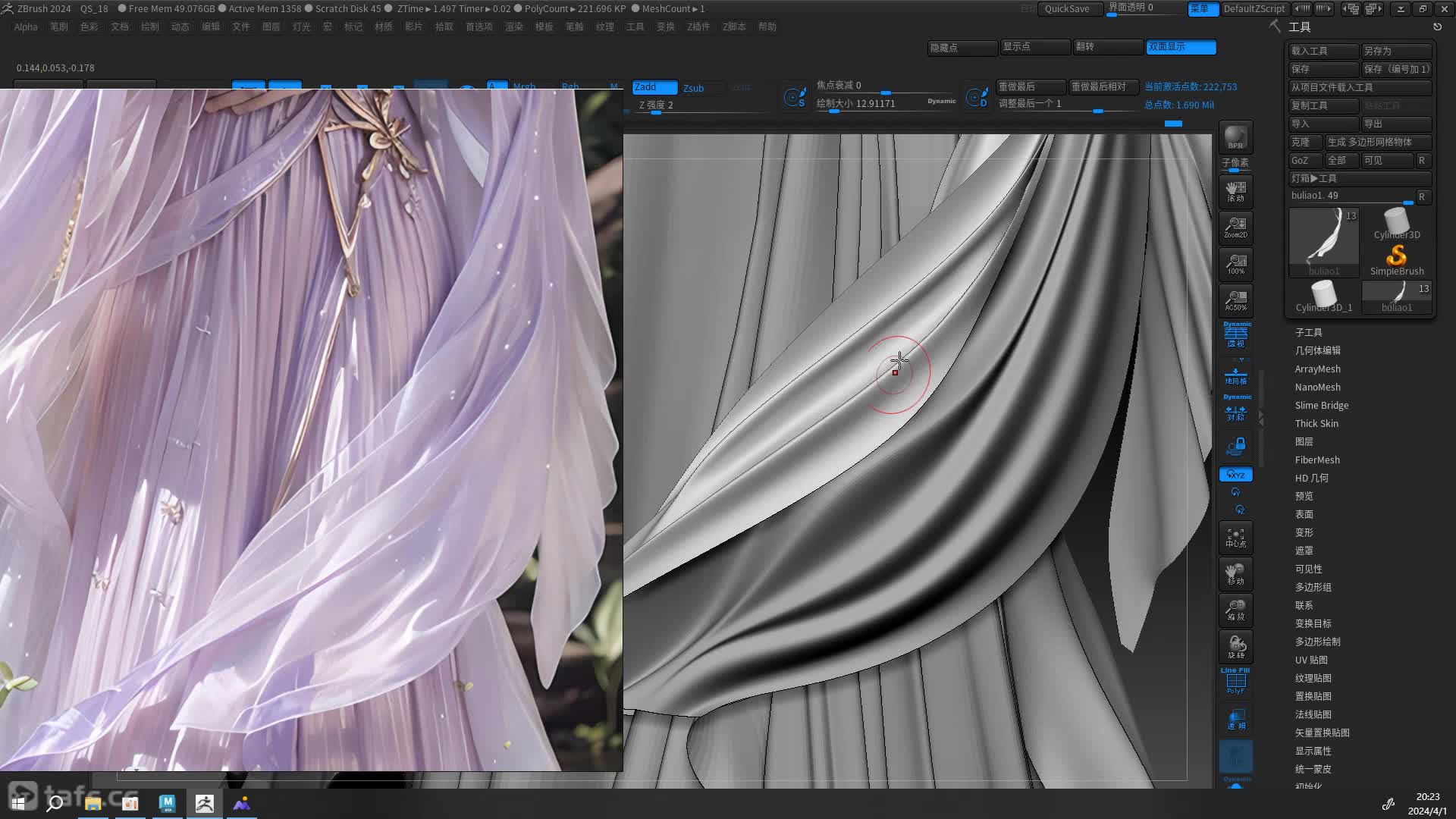Select the Cylinder3D tool thumbnail
The image size is (1456, 819).
click(x=1396, y=224)
